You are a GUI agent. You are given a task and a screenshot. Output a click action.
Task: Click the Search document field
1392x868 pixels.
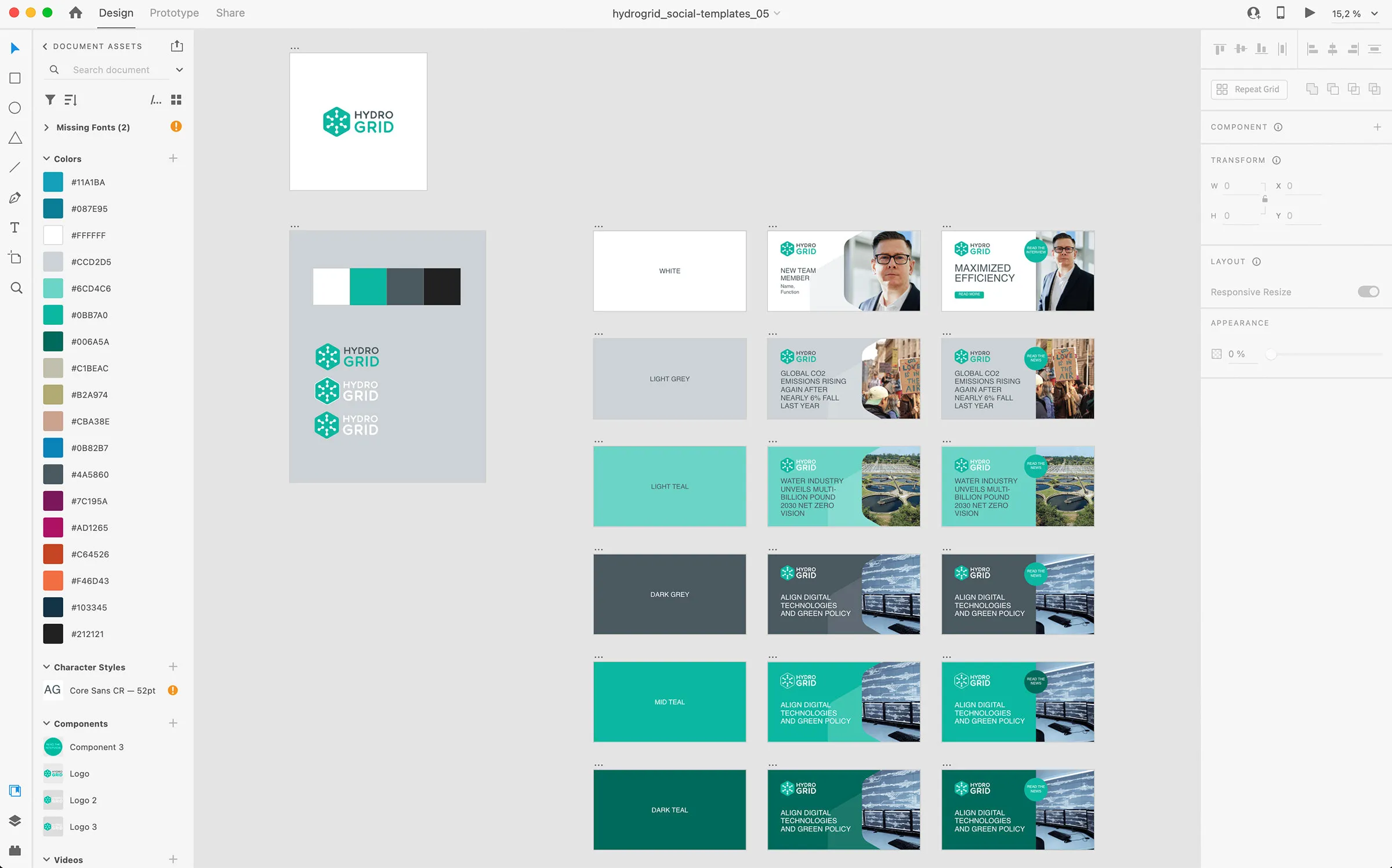click(x=111, y=70)
